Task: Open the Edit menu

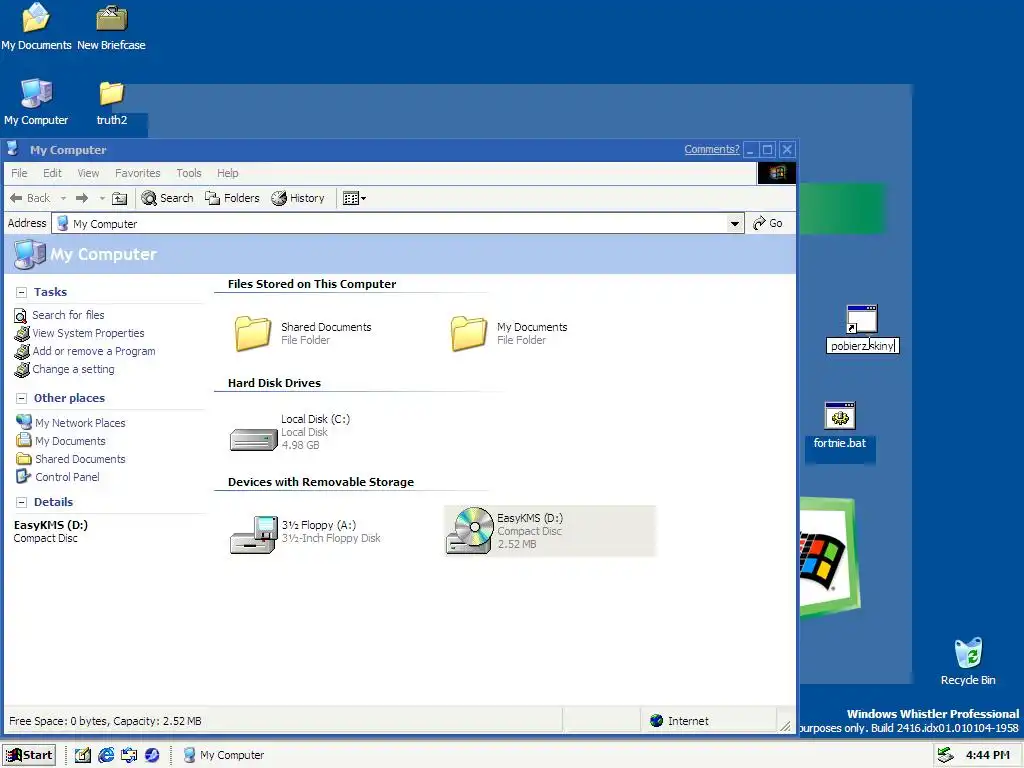Action: coord(52,173)
